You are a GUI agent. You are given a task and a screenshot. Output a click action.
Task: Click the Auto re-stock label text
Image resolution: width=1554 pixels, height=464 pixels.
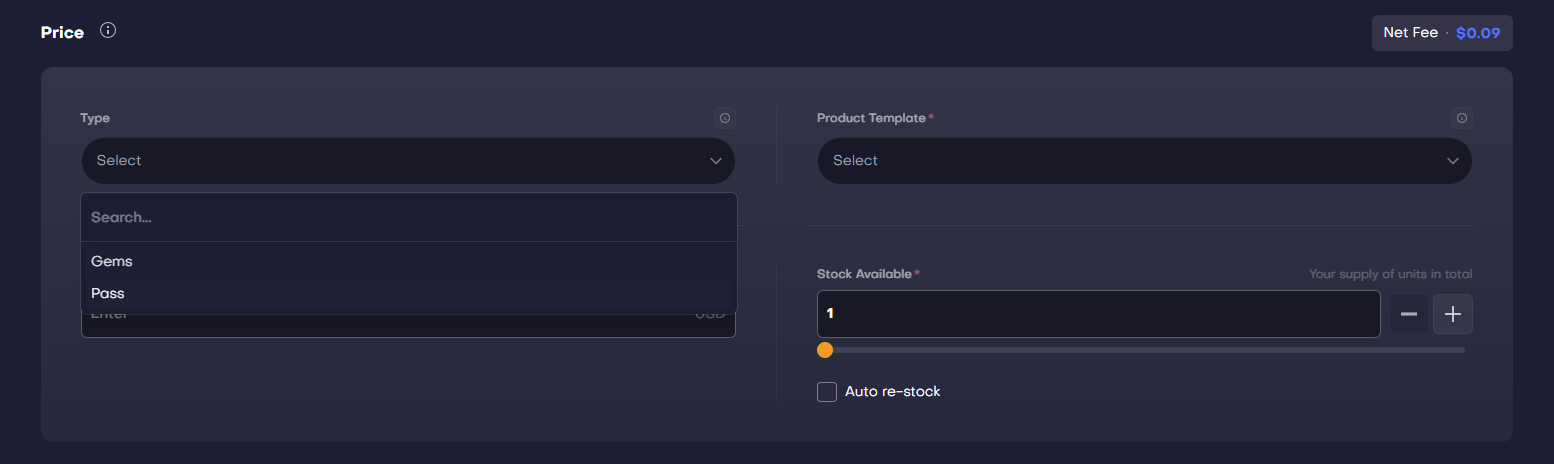(892, 392)
